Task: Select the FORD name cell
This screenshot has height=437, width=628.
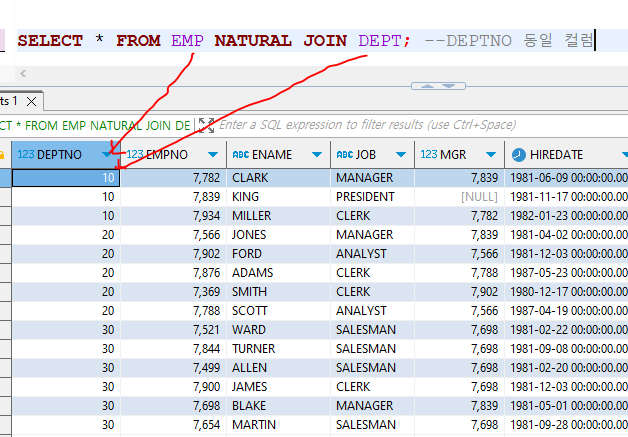Action: (x=278, y=254)
